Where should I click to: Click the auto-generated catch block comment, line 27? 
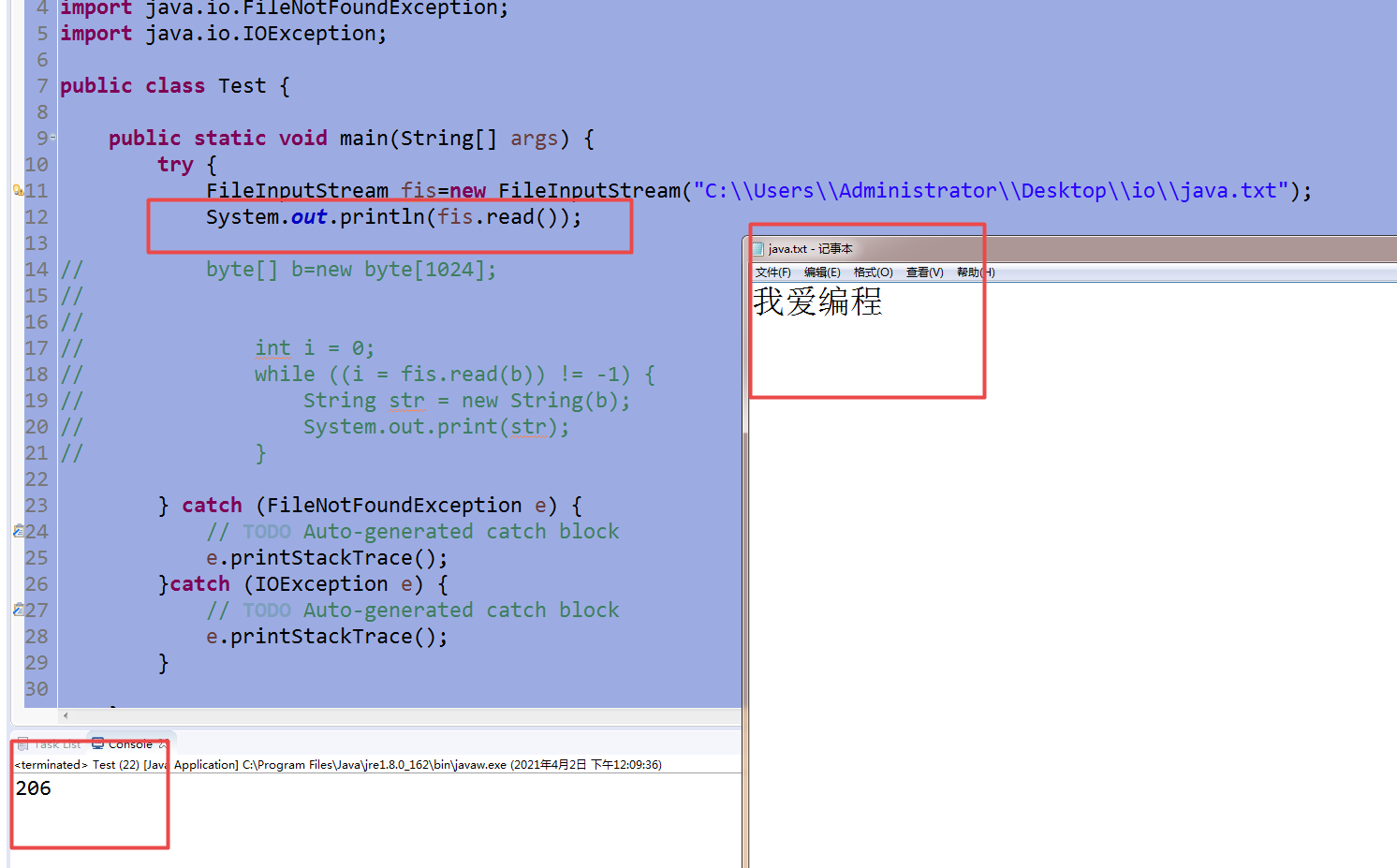(413, 611)
